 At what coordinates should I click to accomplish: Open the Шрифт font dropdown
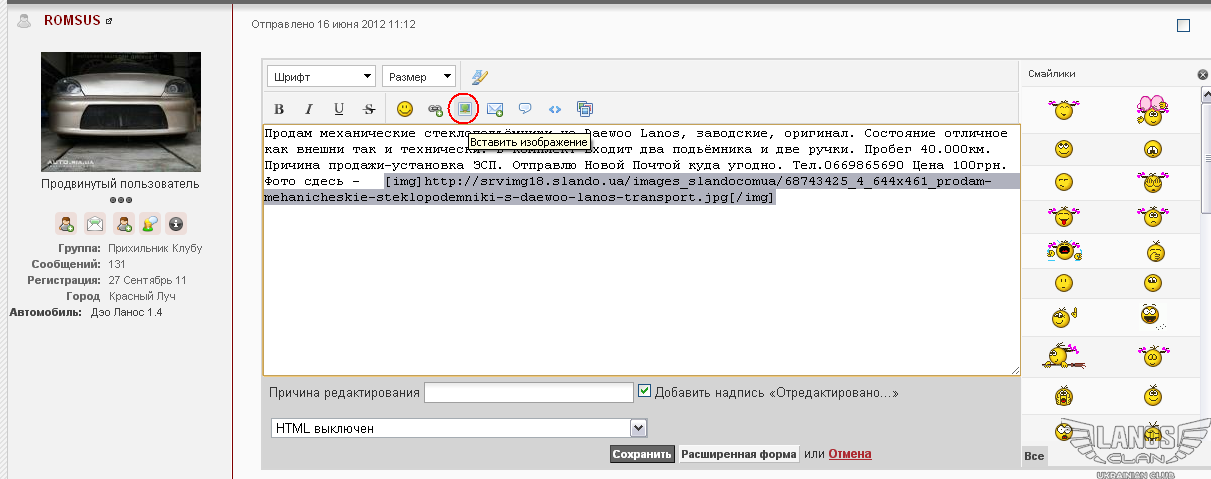(321, 77)
